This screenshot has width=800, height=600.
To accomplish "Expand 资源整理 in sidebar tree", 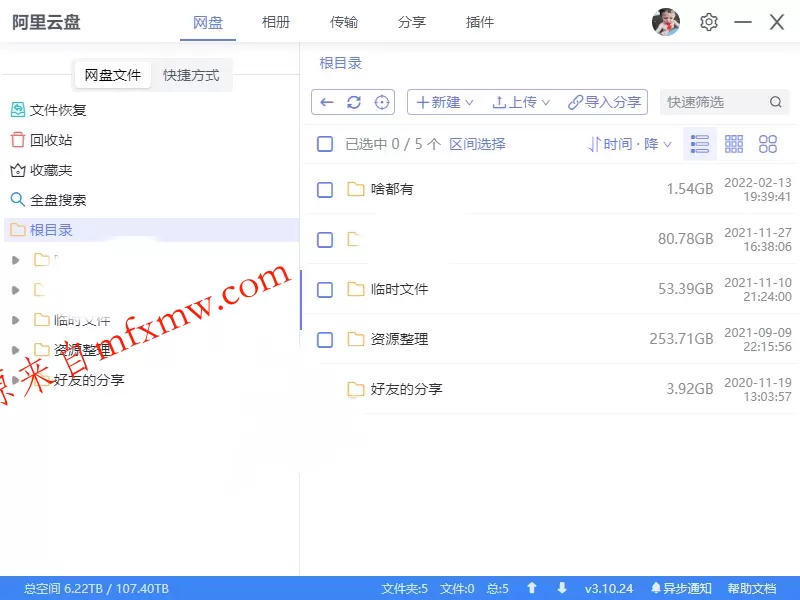I will point(15,350).
